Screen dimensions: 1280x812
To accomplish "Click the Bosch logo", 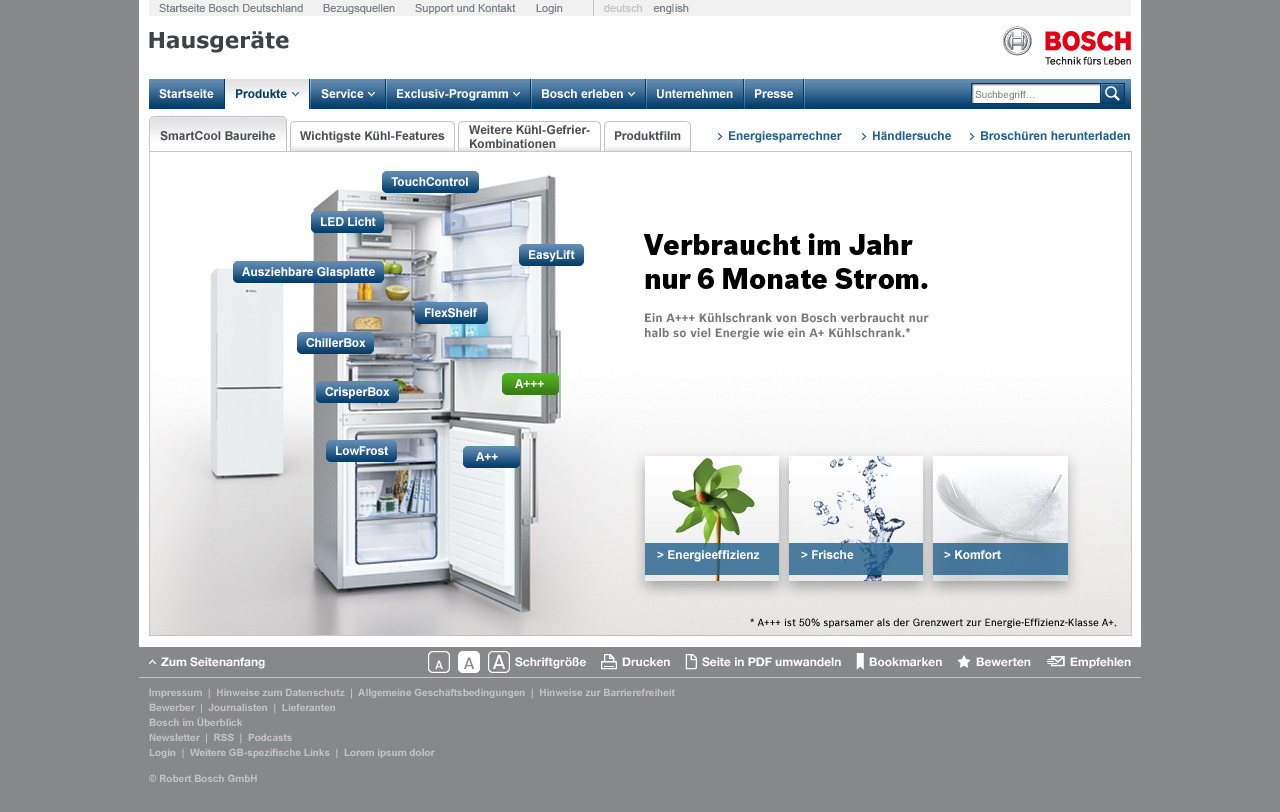I will pos(1065,44).
